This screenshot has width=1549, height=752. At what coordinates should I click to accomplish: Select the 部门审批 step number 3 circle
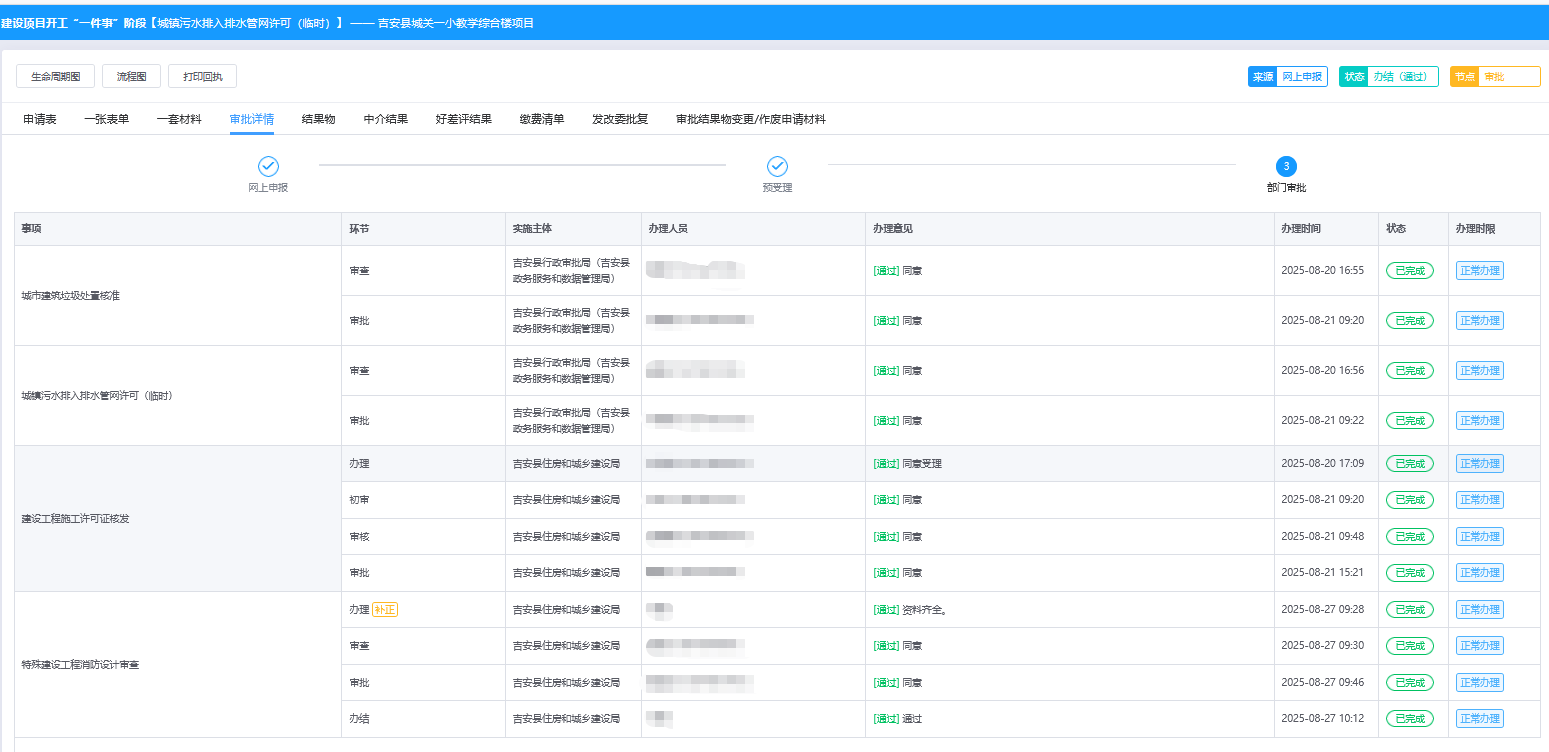[1286, 166]
